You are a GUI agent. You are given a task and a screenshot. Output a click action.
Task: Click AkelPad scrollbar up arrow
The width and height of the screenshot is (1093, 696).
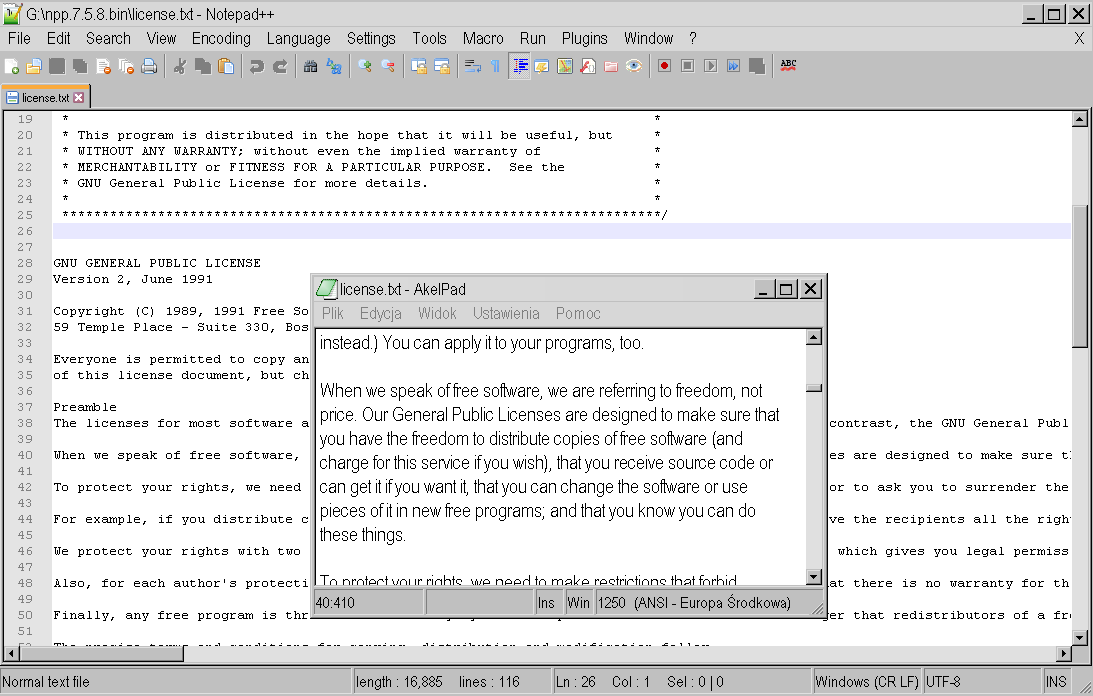(813, 338)
